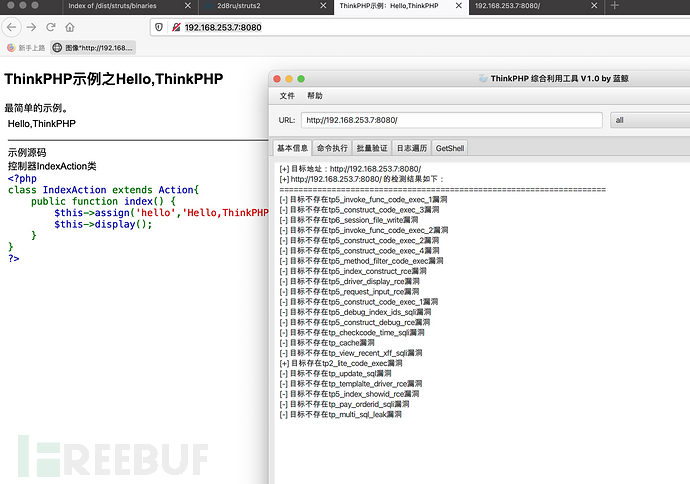Click the tp6_session_file_write result line
This screenshot has height=484, width=690.
[349, 220]
